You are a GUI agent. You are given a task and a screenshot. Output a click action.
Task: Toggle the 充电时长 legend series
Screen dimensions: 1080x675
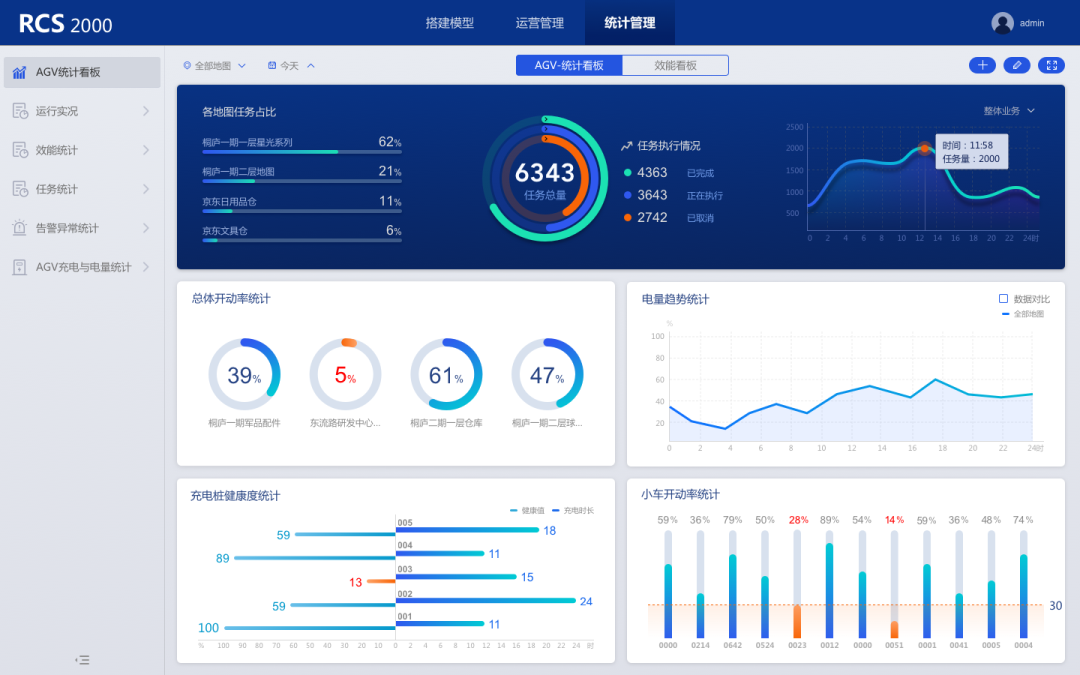tap(573, 510)
